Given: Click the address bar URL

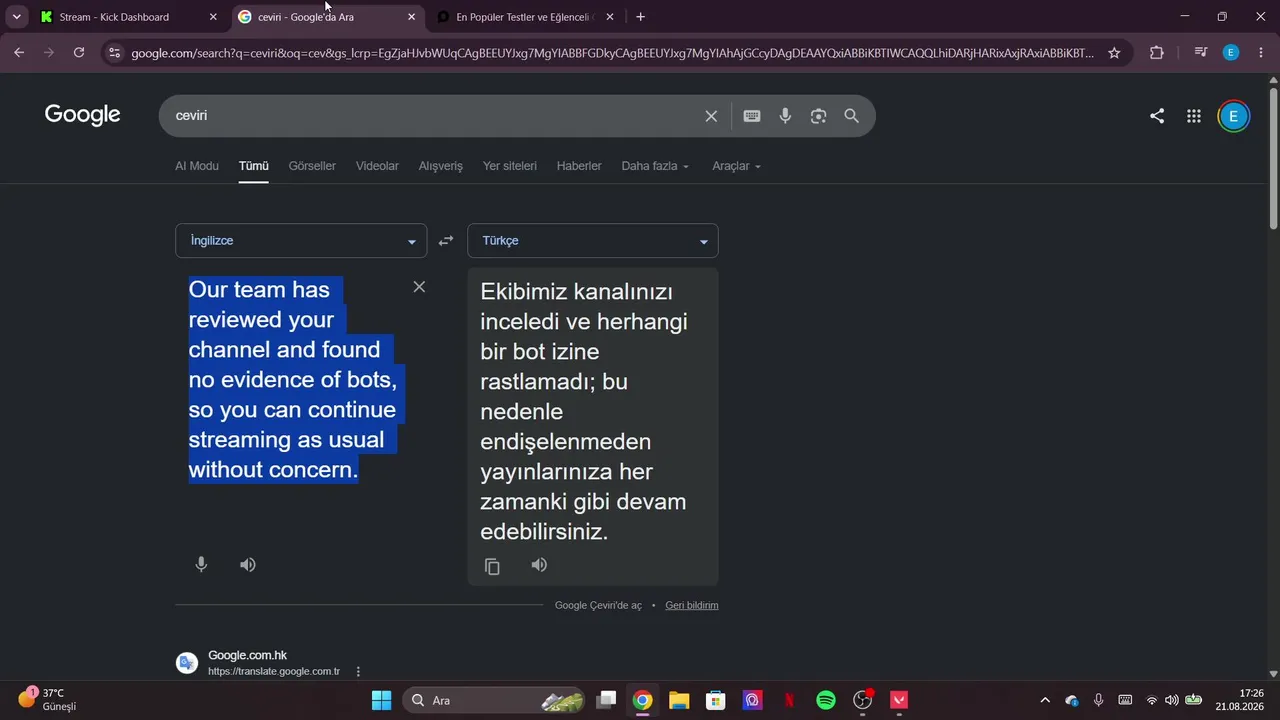Looking at the screenshot, I should coord(612,53).
